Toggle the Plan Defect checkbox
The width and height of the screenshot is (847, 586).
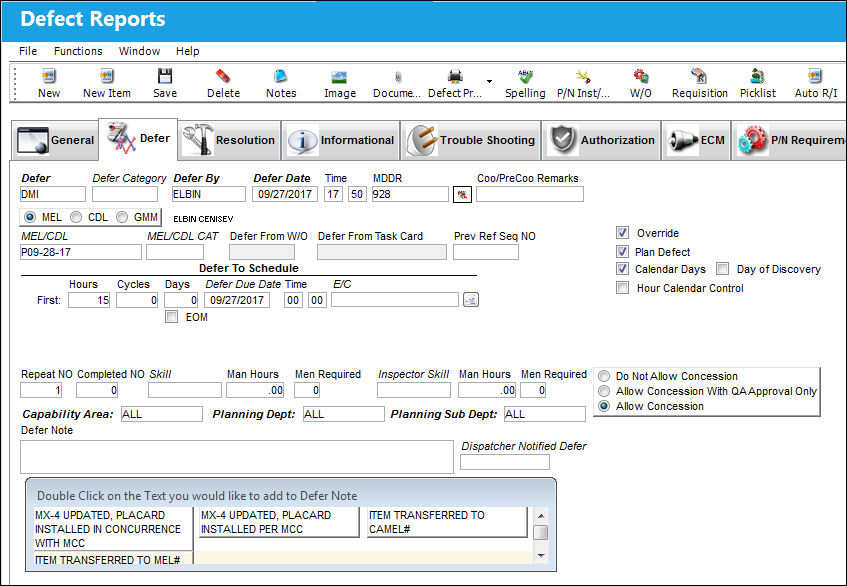622,252
